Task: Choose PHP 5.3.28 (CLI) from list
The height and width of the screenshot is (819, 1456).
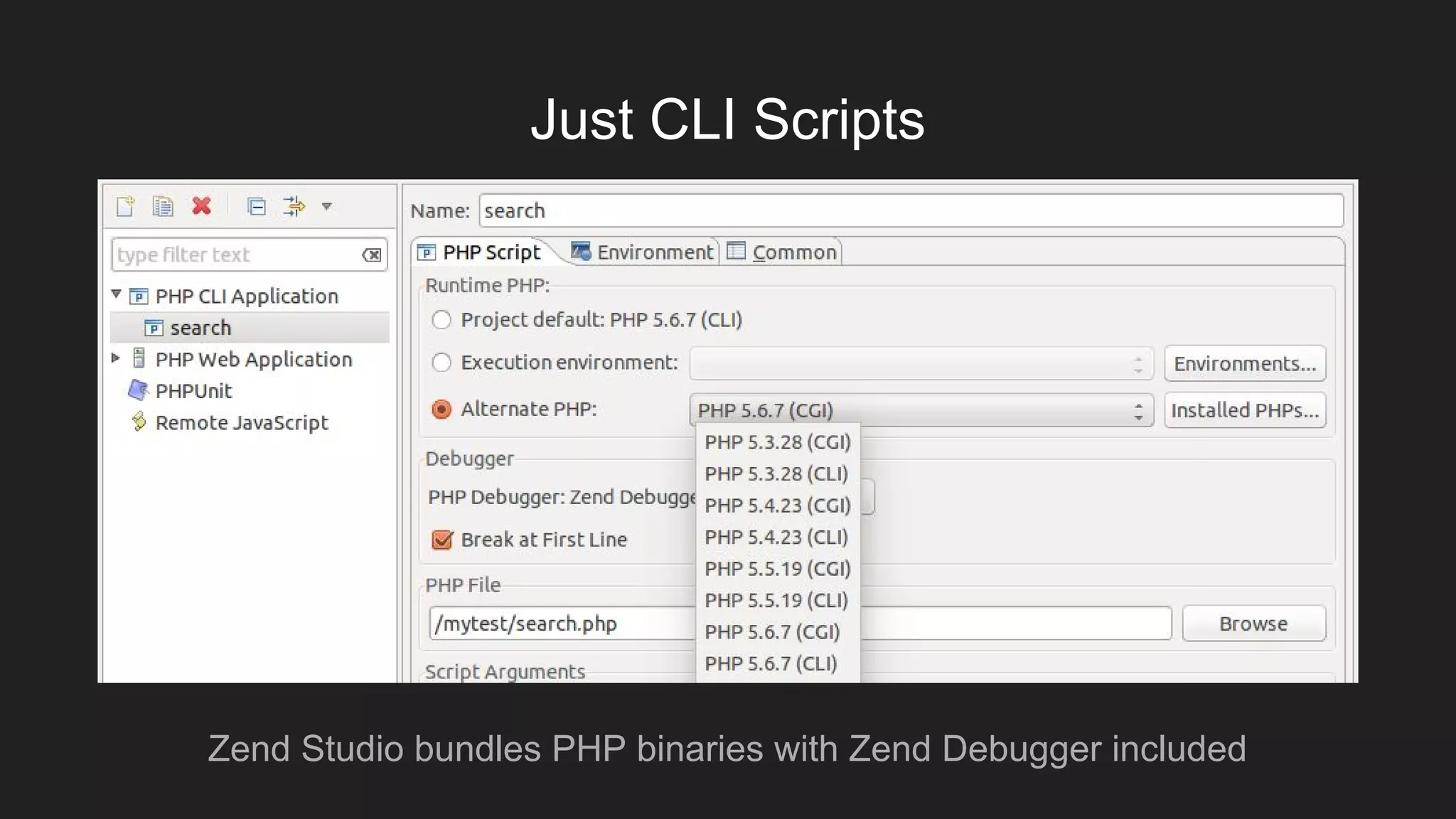Action: (x=778, y=474)
